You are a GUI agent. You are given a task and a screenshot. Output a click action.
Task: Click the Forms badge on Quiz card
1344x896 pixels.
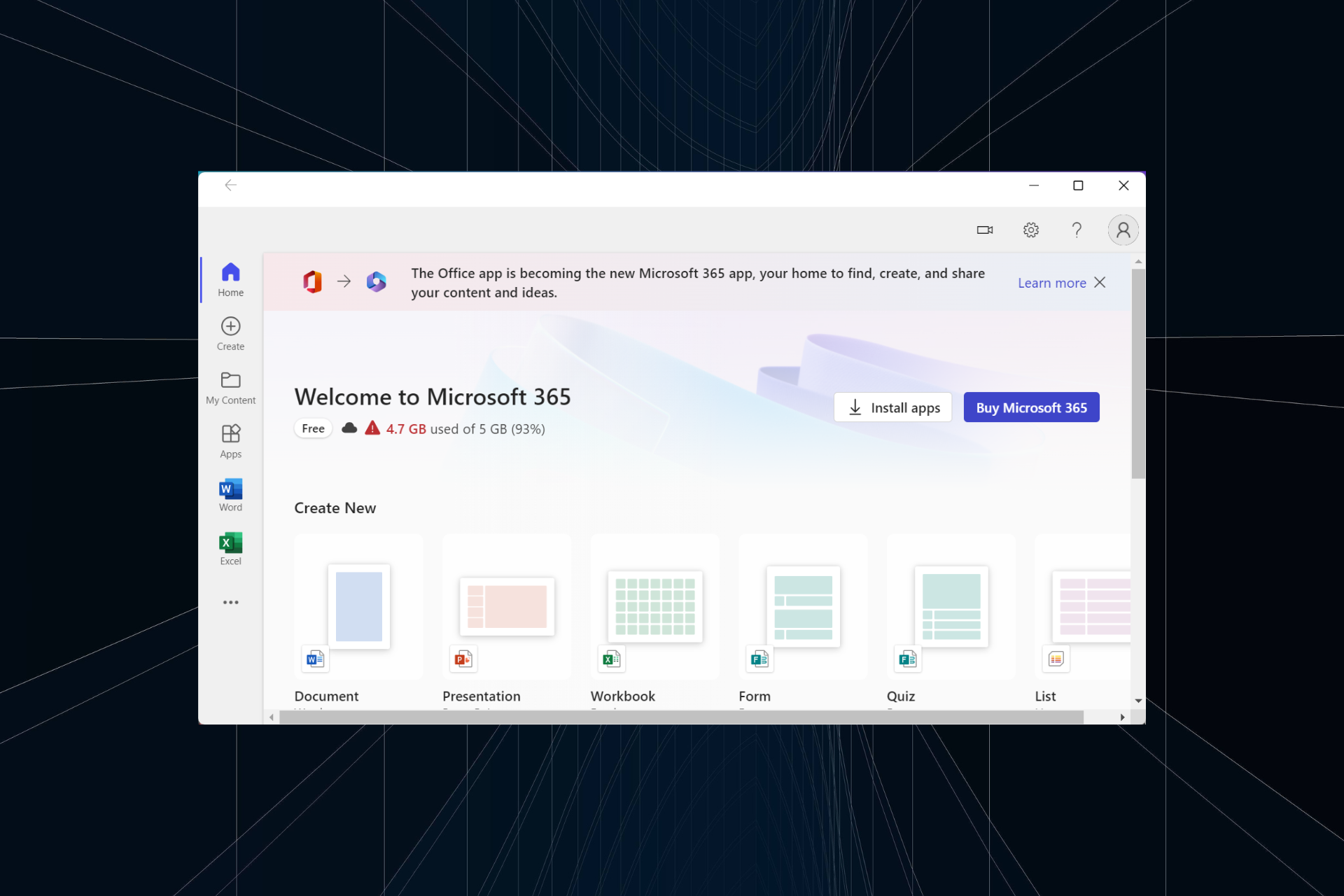[908, 659]
